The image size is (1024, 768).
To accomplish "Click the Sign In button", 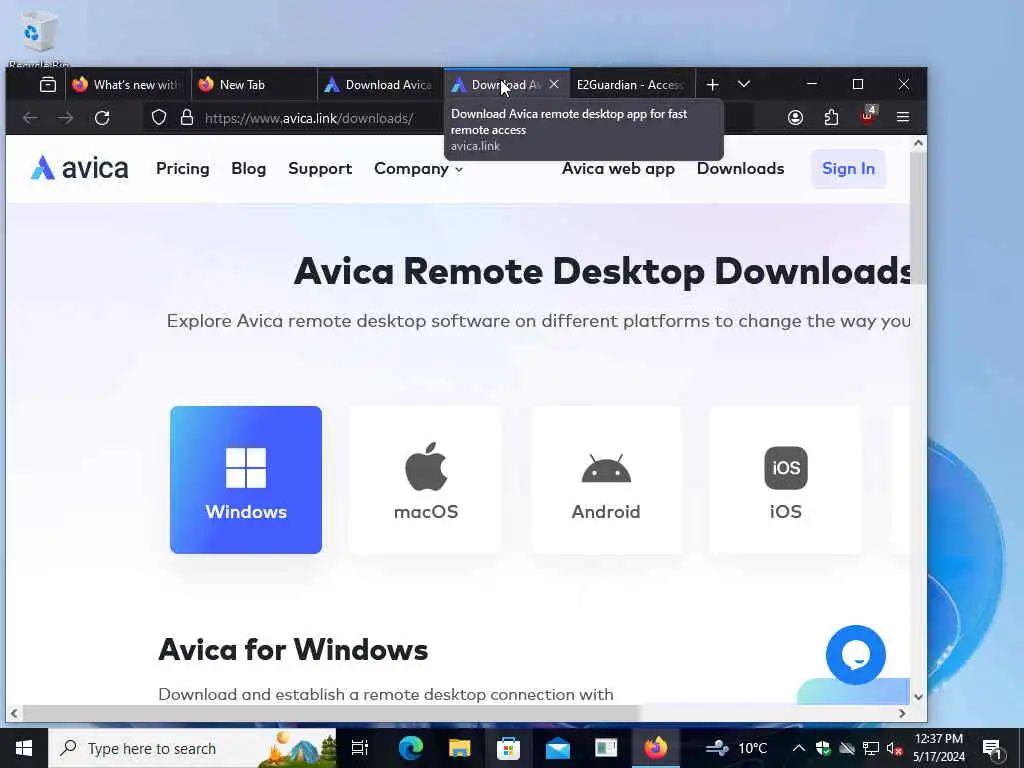I will click(x=848, y=168).
